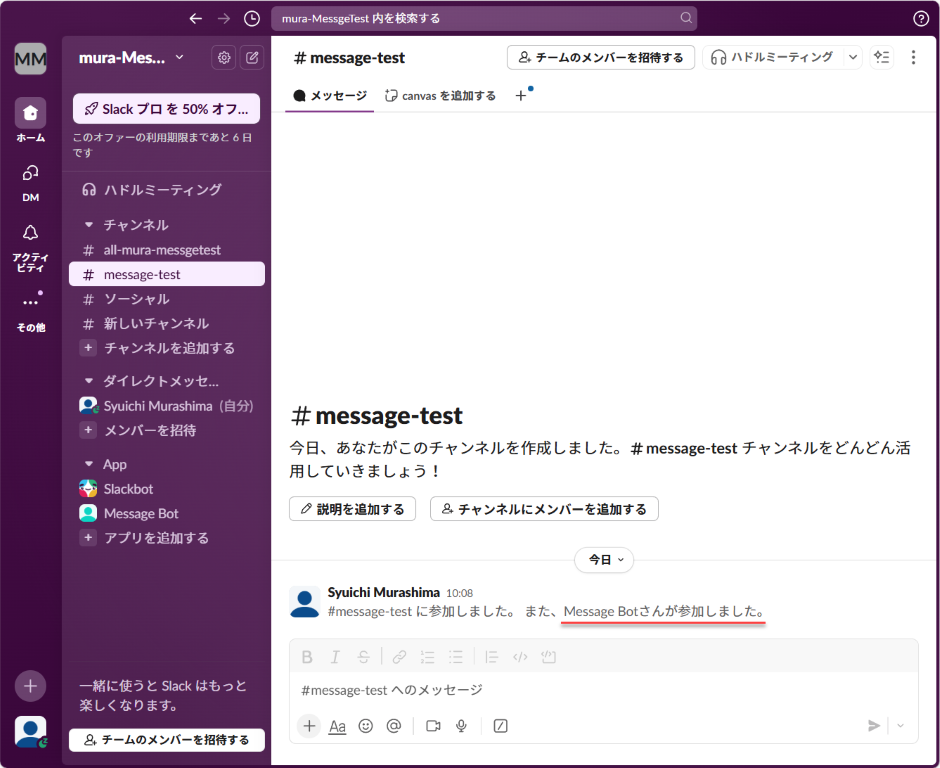Open the all-mura-messgetest channel
The width and height of the screenshot is (940, 768).
coord(167,250)
